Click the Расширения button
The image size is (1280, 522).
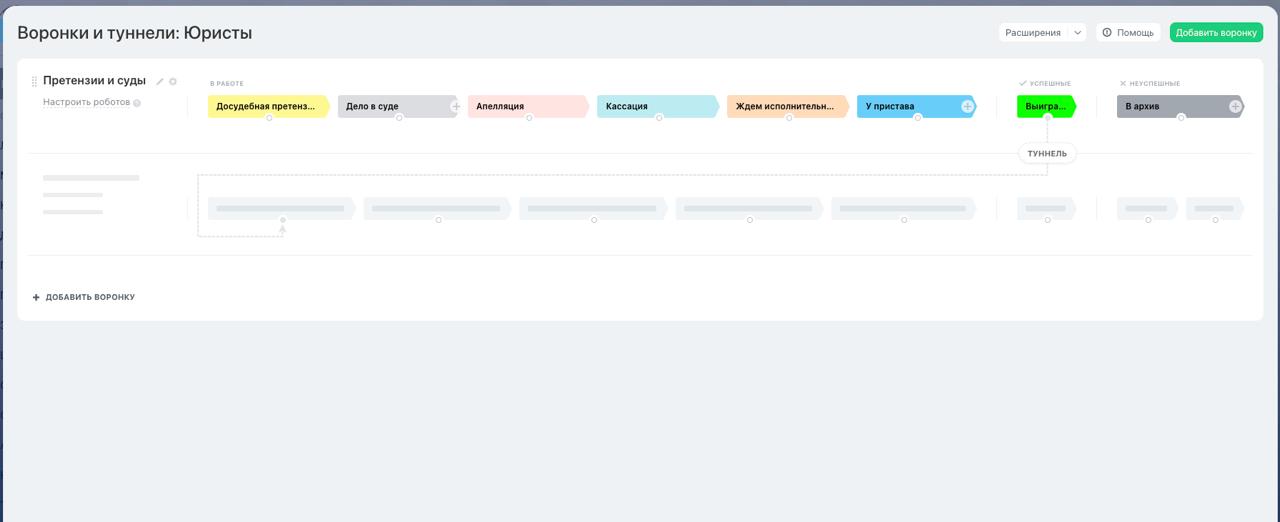click(x=1033, y=33)
